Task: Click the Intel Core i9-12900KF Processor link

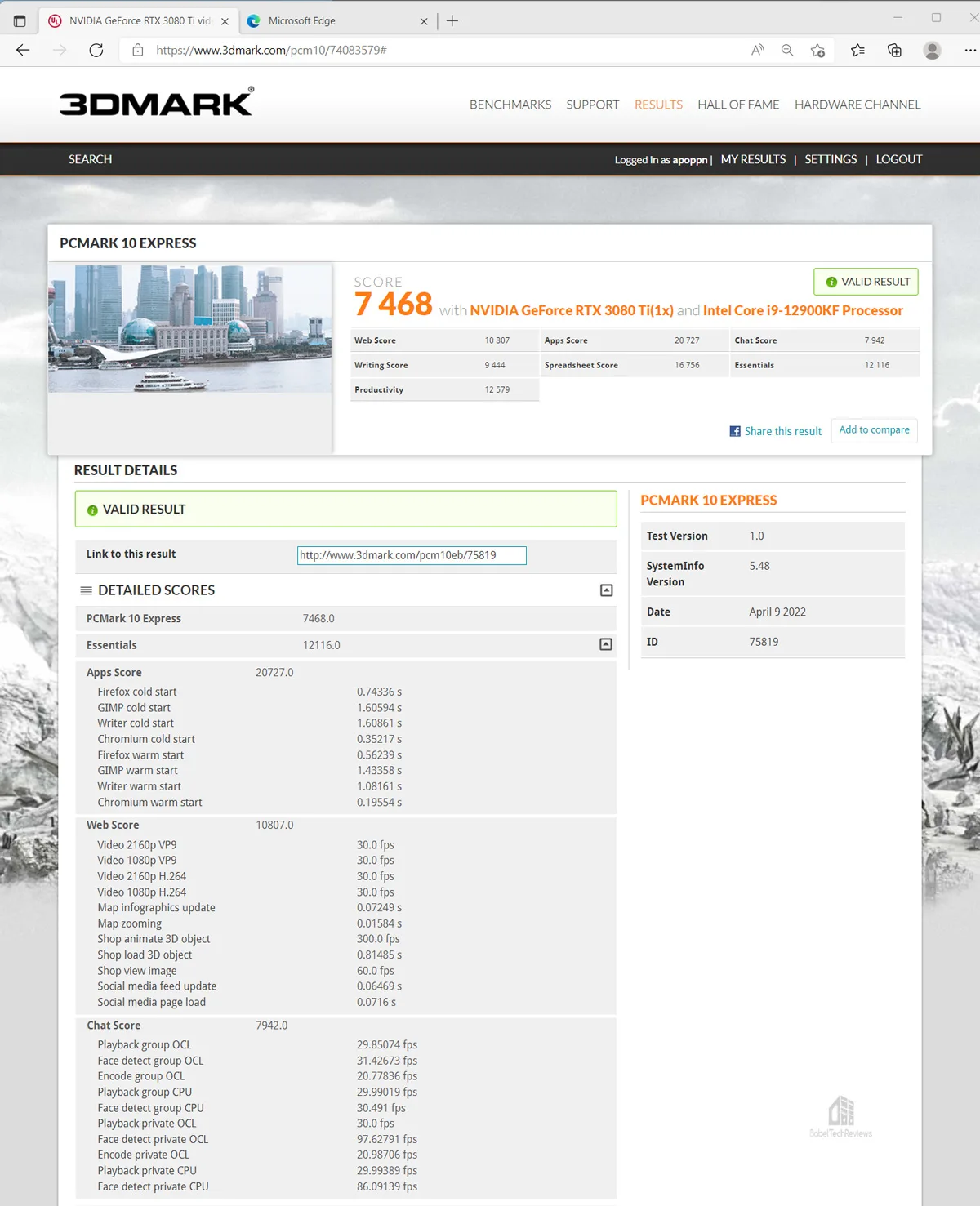Action: click(x=803, y=310)
